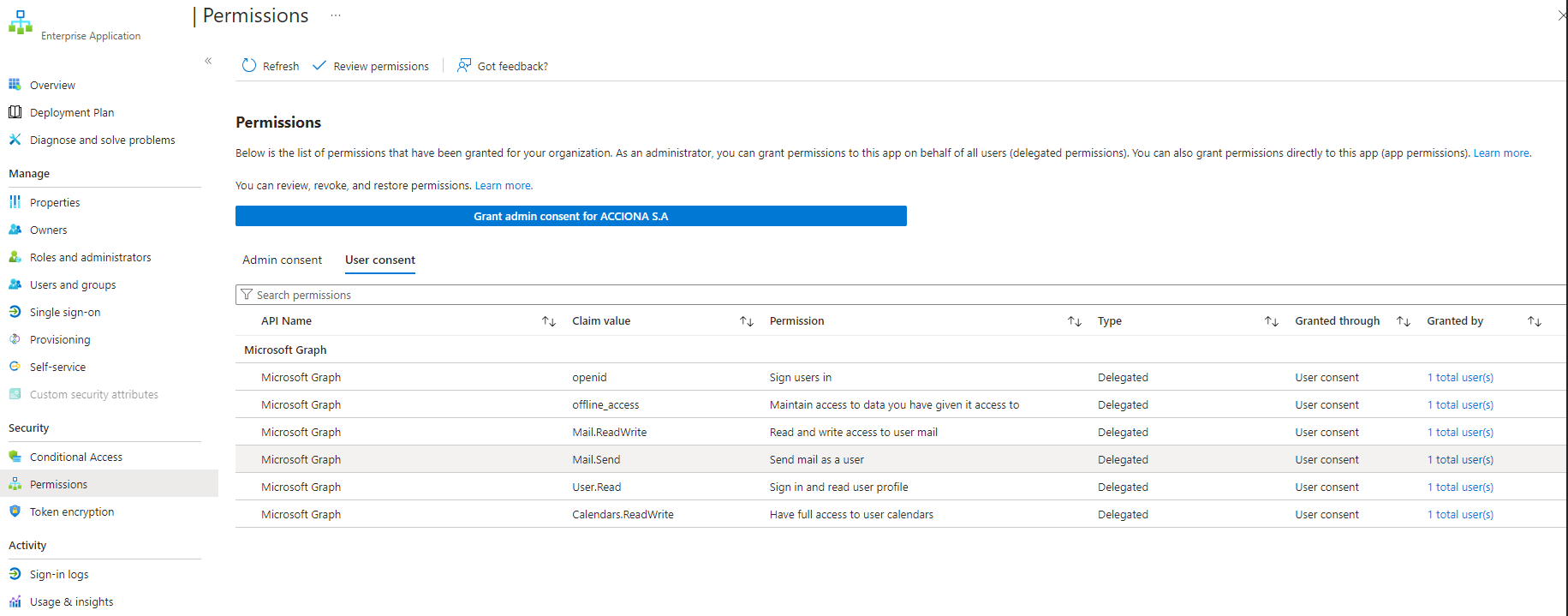
Task: Click the Deployment Plan book icon
Action: (15, 112)
